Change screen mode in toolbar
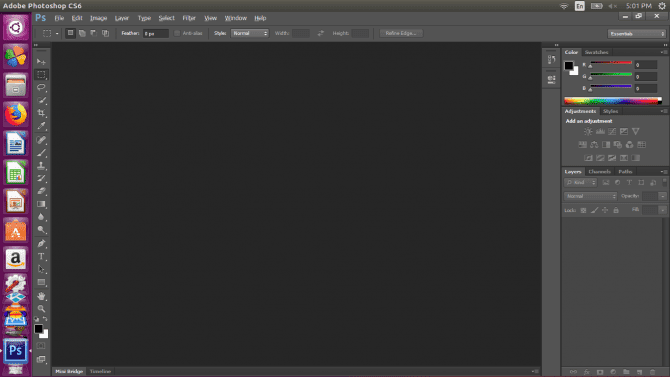The width and height of the screenshot is (670, 377). click(41, 359)
